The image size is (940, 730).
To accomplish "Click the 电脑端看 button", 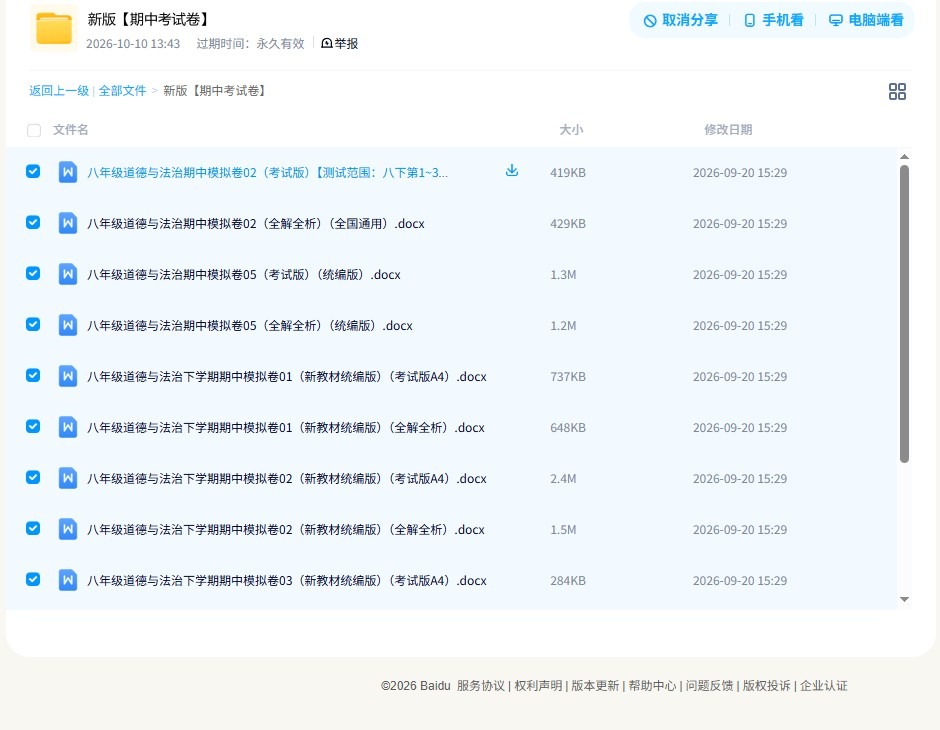I will pyautogui.click(x=866, y=20).
